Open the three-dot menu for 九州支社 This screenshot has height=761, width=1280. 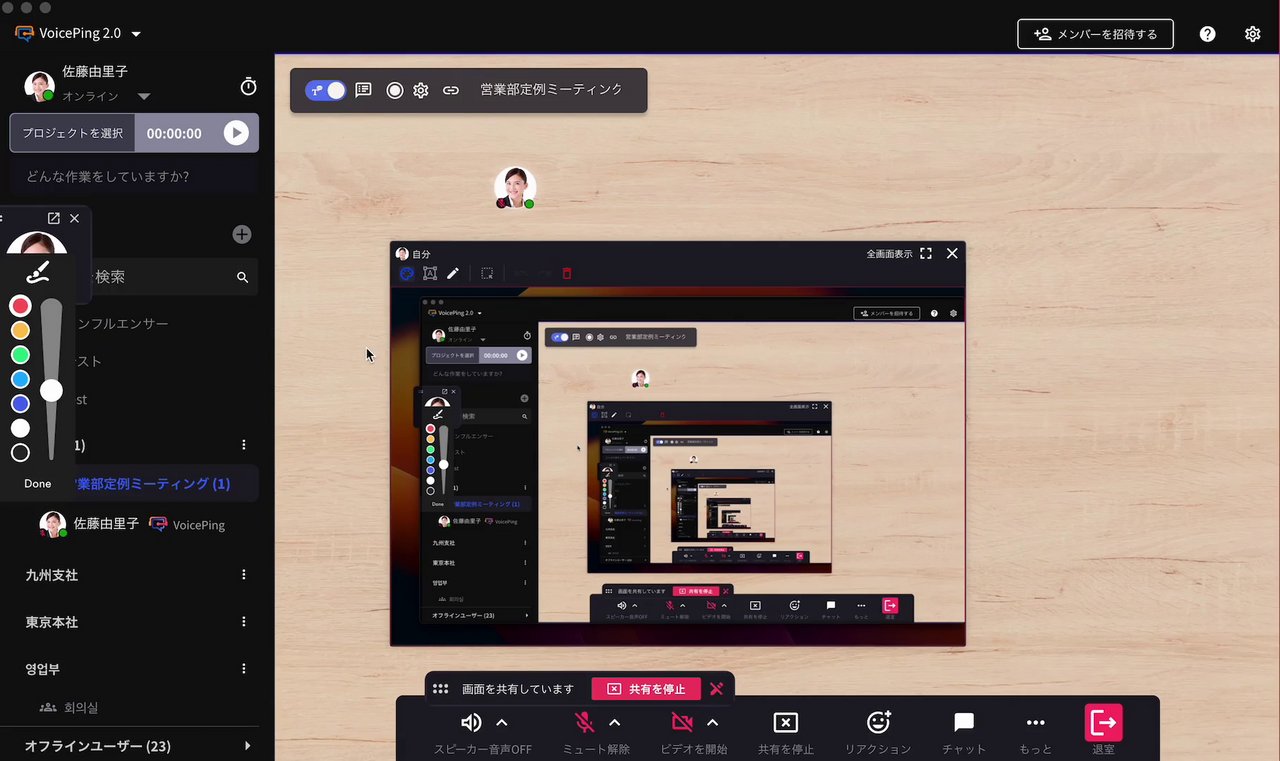point(243,575)
